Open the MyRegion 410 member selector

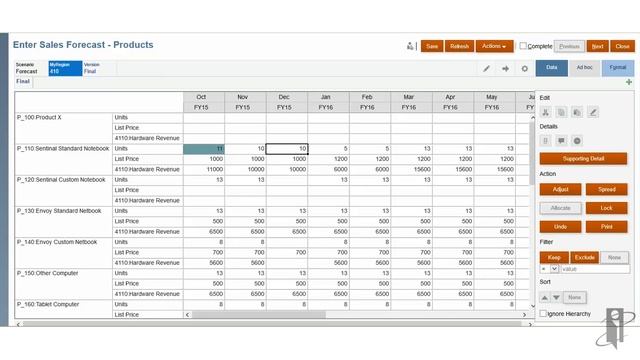tap(65, 68)
